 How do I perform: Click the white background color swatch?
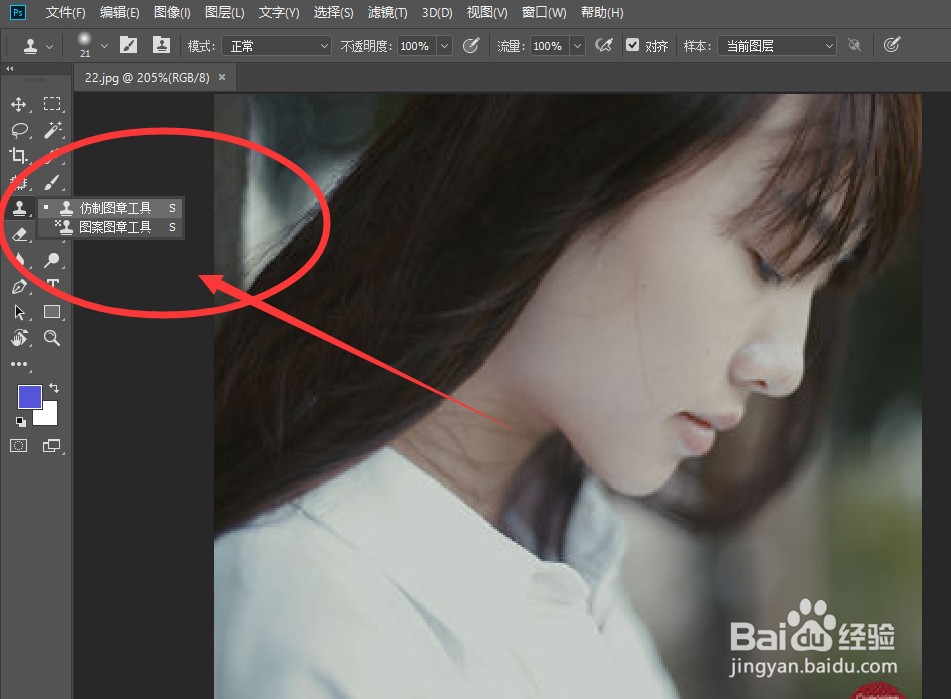click(49, 415)
